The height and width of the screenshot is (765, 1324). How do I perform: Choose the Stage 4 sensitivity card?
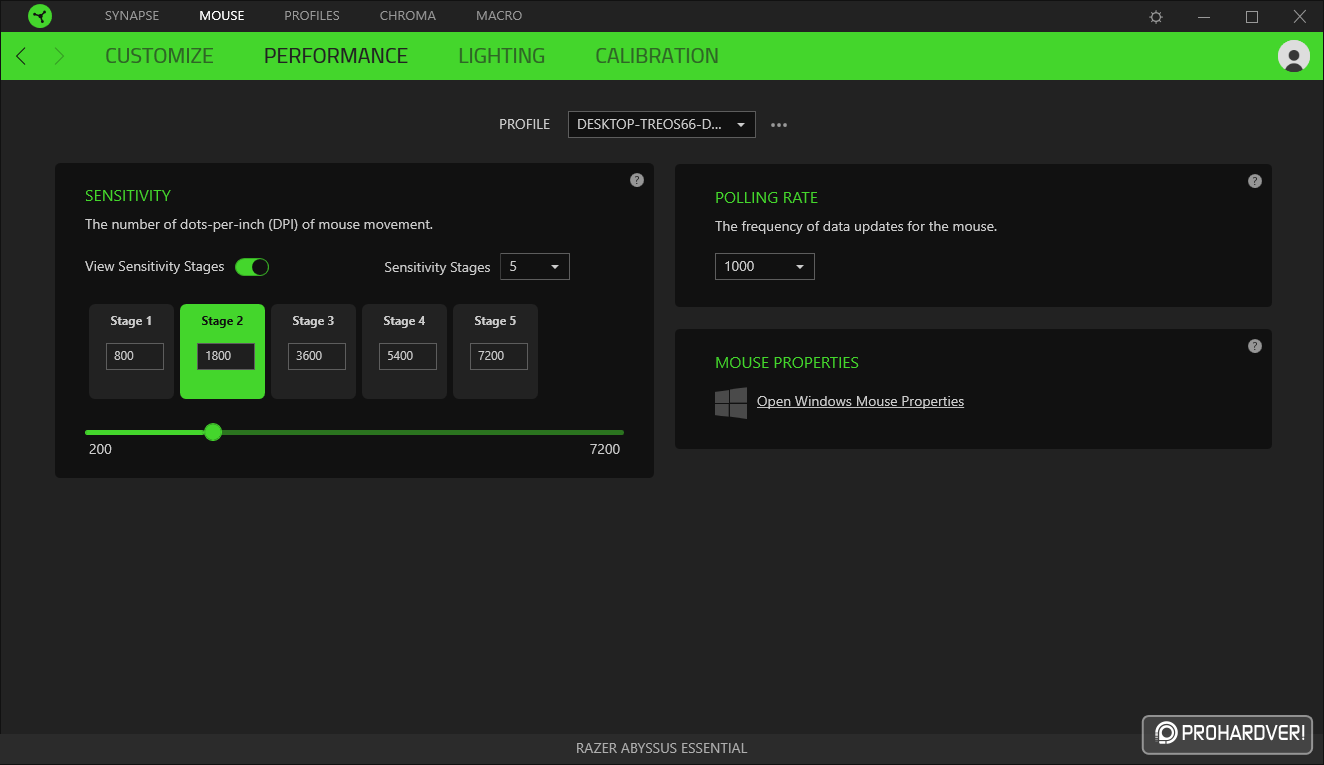point(404,352)
